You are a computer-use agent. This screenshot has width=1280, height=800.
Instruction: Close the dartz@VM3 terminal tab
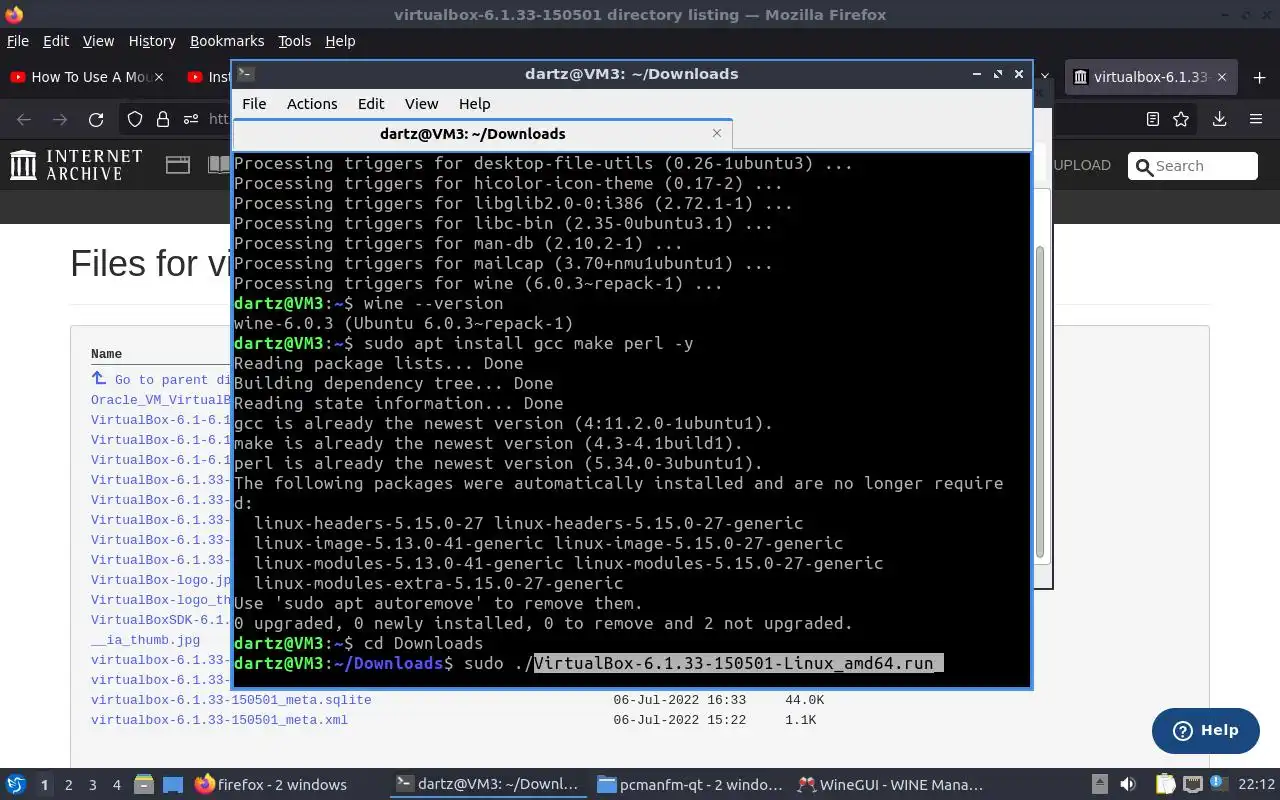pos(717,133)
